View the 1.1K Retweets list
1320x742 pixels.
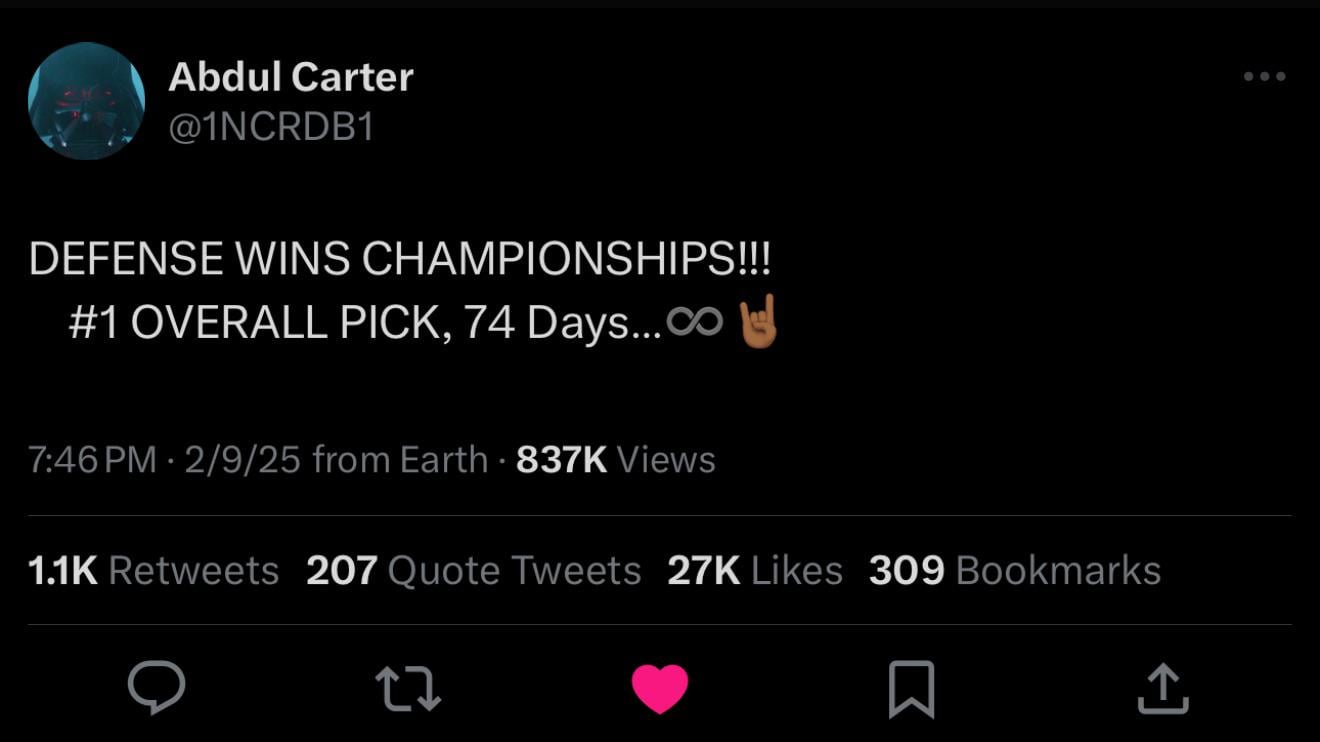coord(153,570)
